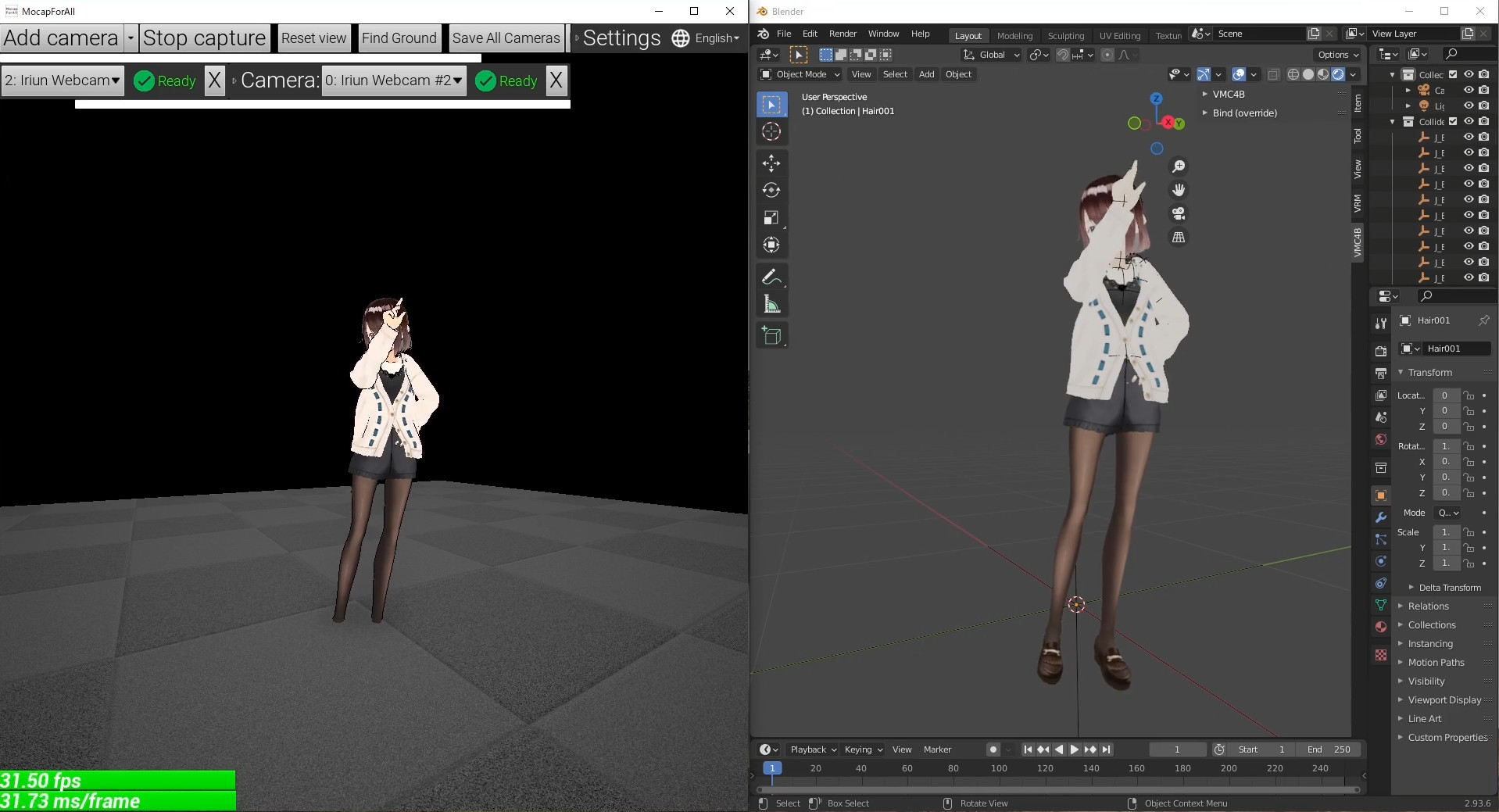The width and height of the screenshot is (1499, 812).
Task: Hide the Camera object in the outliner
Action: point(1469,90)
